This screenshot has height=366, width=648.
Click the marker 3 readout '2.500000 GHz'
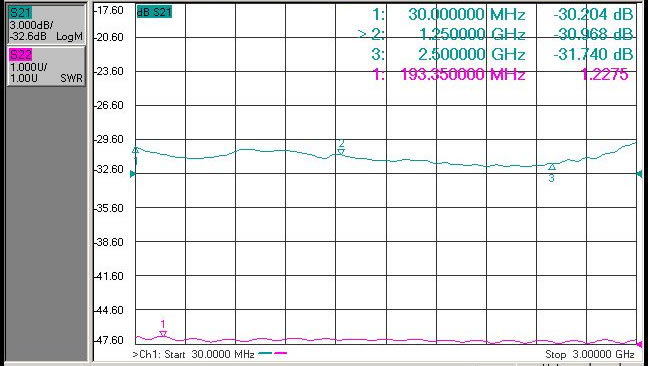(472, 54)
